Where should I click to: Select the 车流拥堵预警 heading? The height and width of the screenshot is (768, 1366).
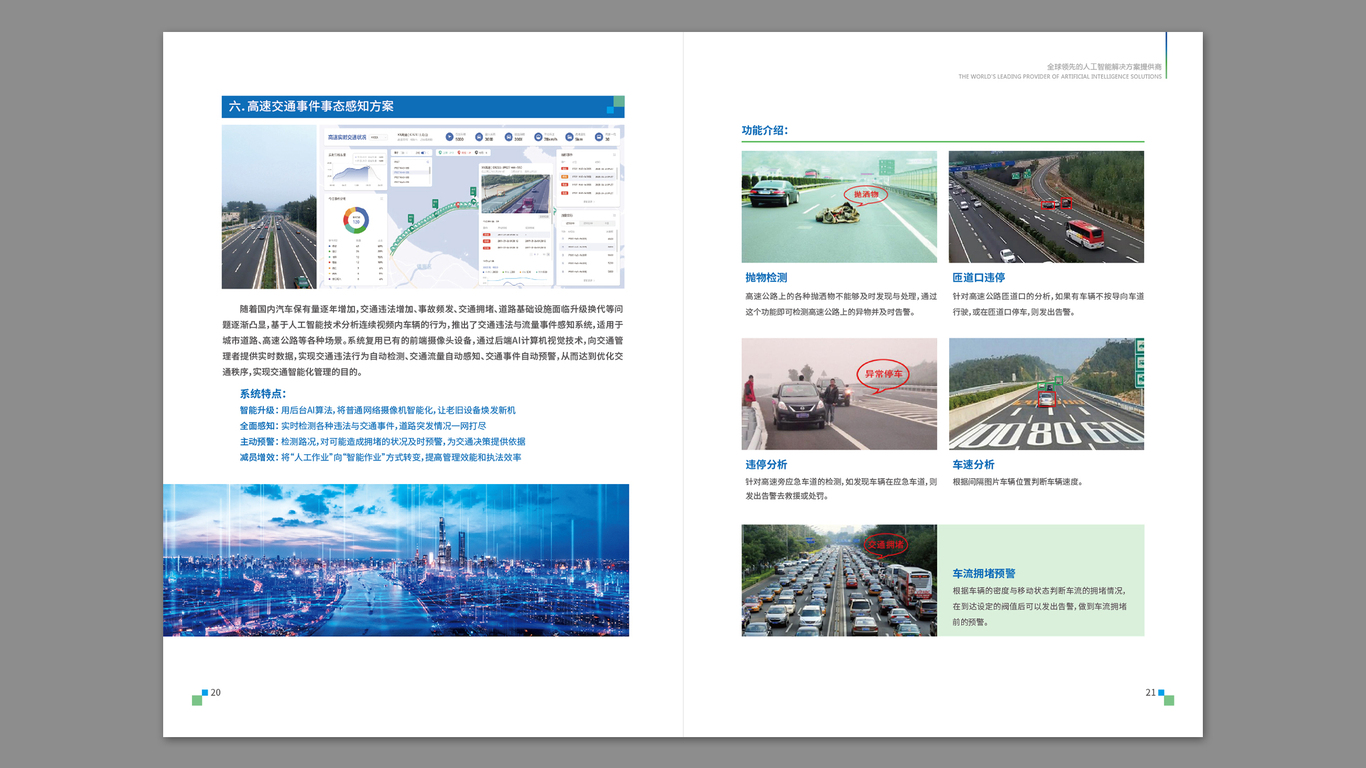pos(984,573)
